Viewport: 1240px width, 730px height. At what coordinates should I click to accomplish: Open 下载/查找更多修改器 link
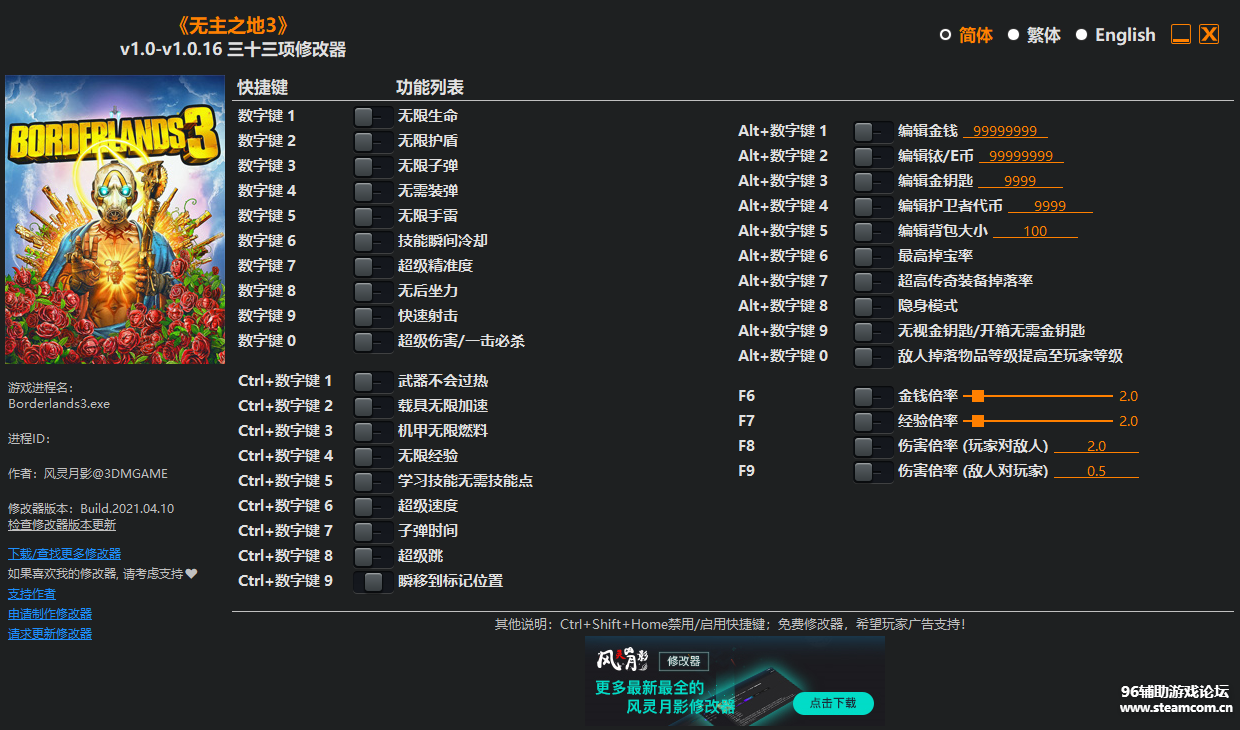(64, 553)
